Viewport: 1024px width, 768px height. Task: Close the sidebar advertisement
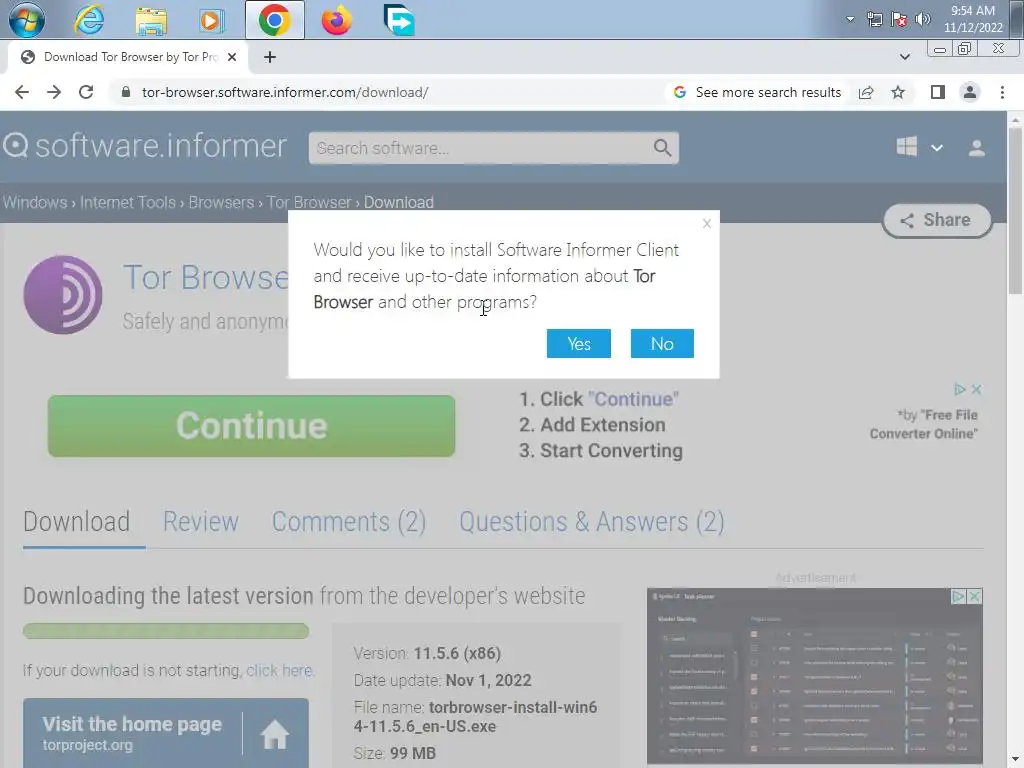click(974, 596)
